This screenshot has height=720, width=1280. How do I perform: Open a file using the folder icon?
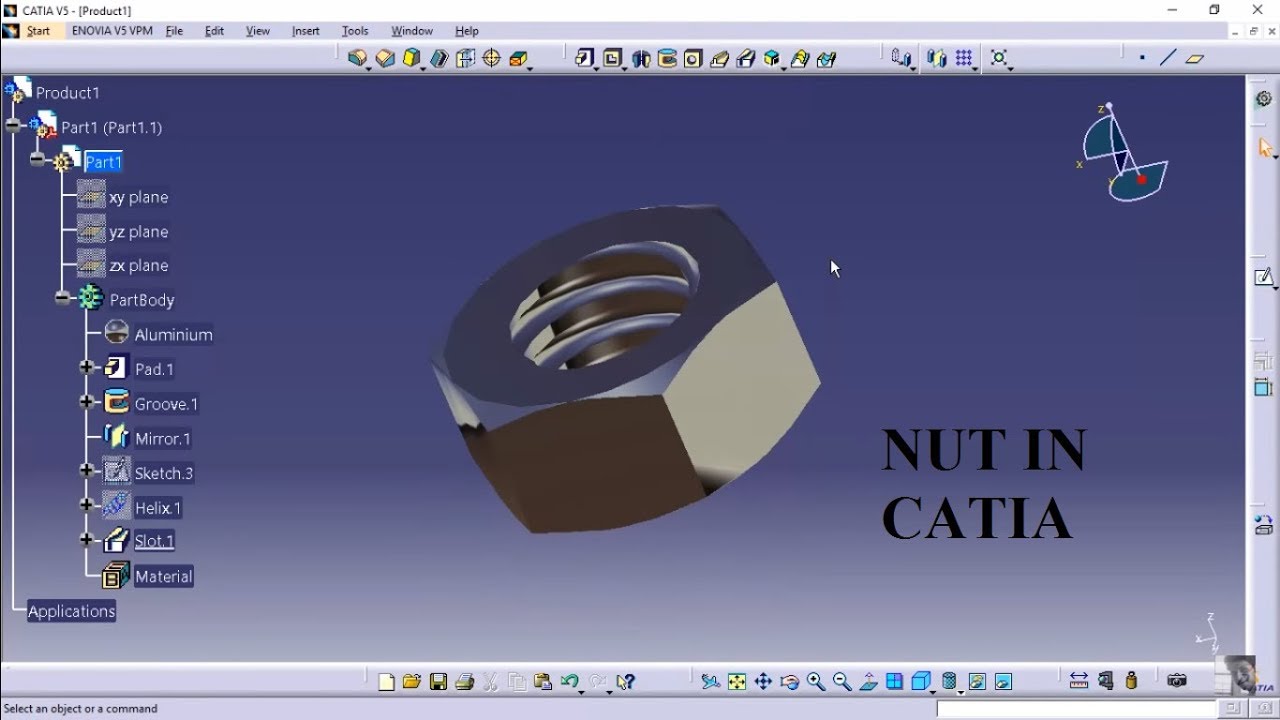(412, 682)
